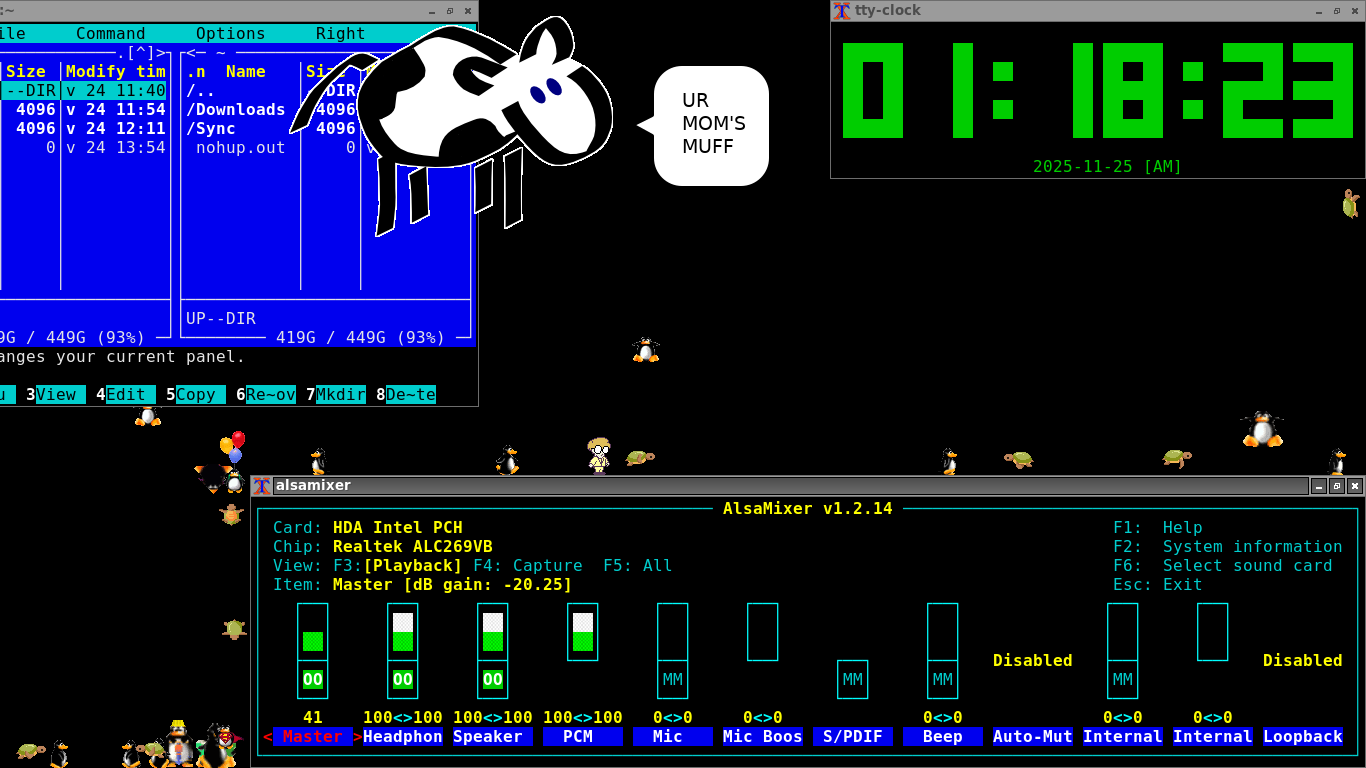Click 'F6: Select sound card' in alsamixer

coord(1223,565)
